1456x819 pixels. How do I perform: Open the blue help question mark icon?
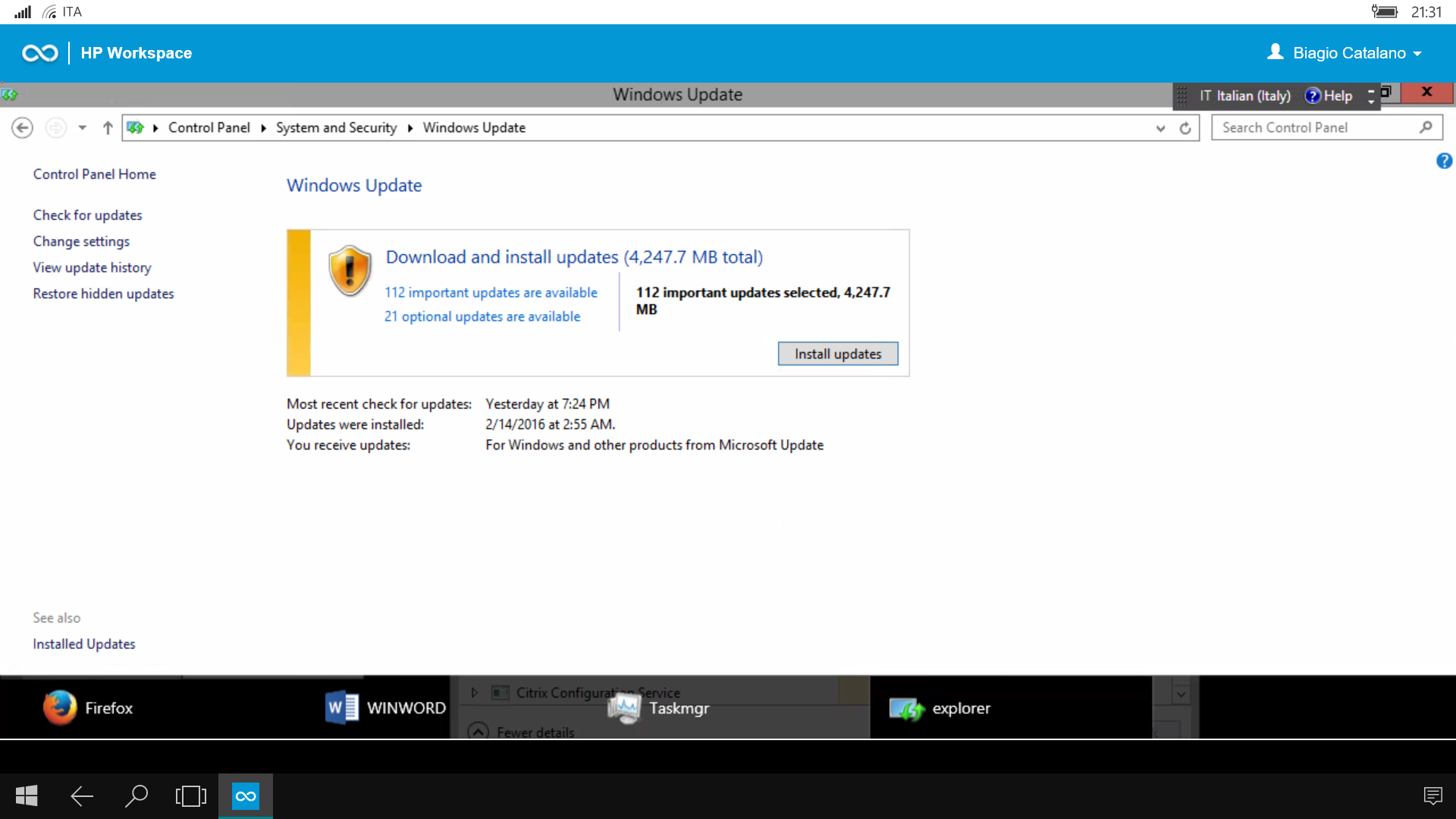(1444, 161)
